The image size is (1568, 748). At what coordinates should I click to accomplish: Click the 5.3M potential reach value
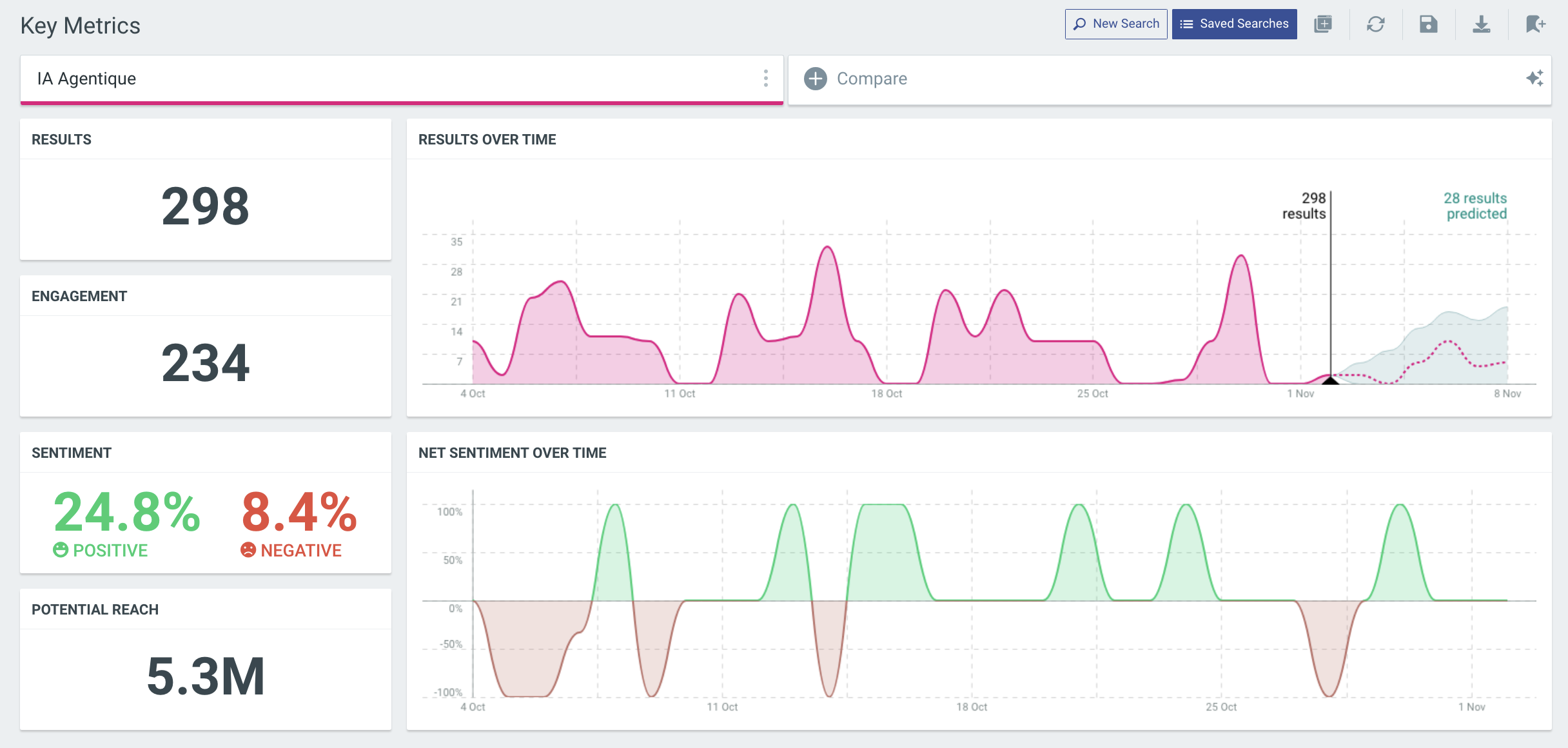coord(205,676)
